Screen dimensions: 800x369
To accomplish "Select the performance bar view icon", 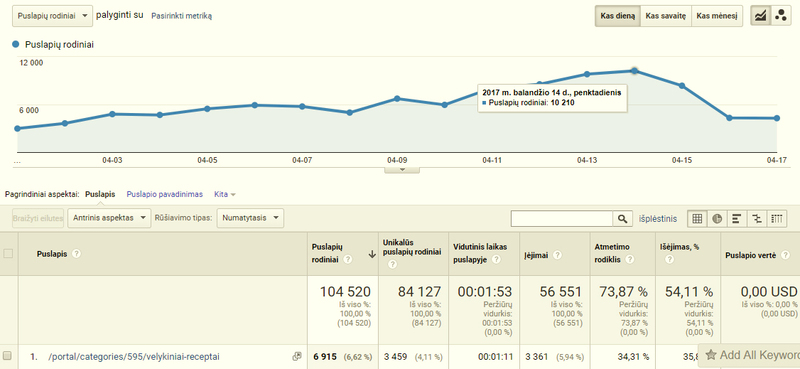I will (737, 219).
